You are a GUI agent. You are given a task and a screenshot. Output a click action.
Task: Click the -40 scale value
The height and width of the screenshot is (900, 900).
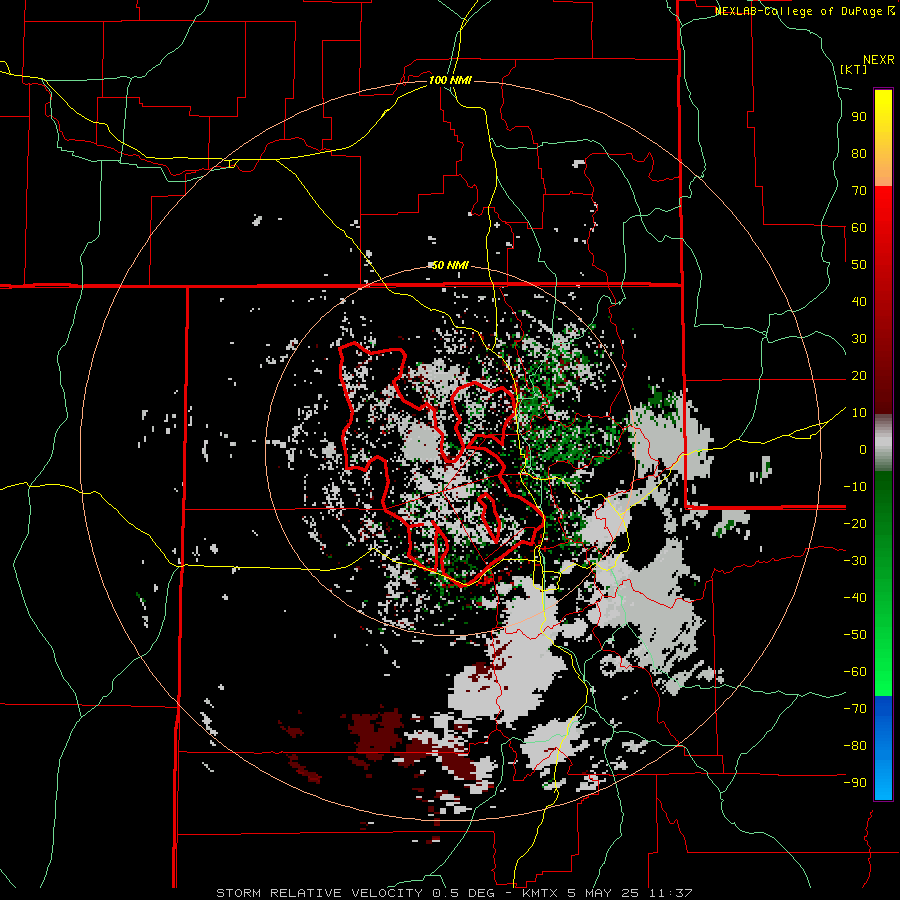point(855,598)
